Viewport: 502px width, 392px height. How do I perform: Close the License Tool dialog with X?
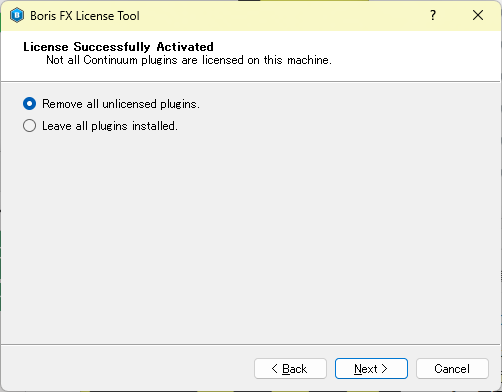tap(478, 15)
